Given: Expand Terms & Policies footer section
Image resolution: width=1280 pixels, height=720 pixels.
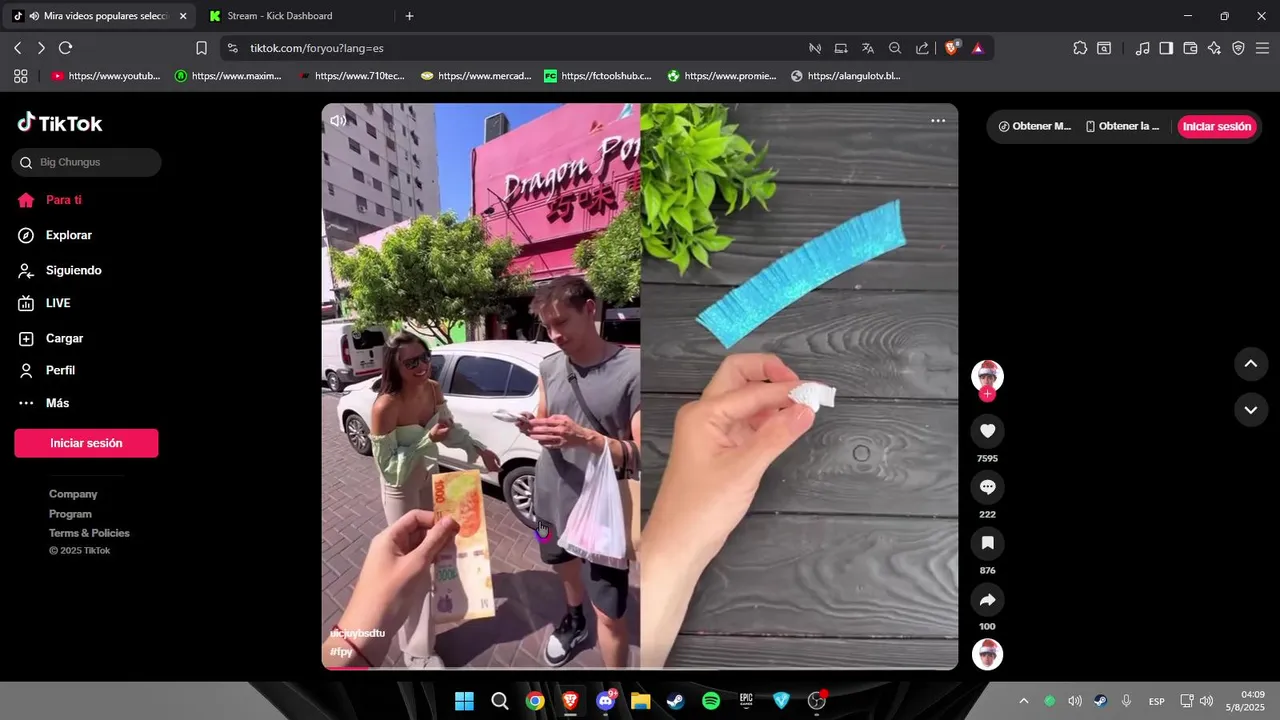Looking at the screenshot, I should tap(89, 533).
